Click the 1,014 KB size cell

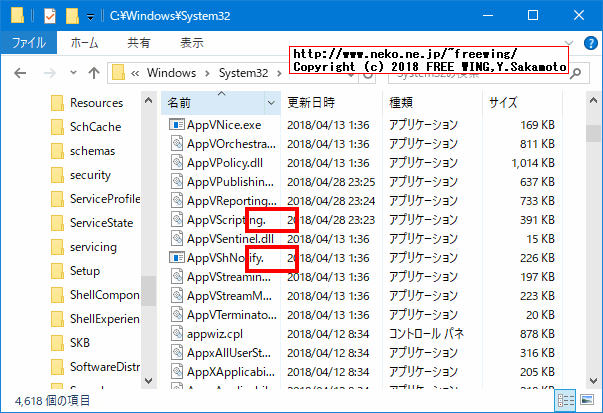533,163
